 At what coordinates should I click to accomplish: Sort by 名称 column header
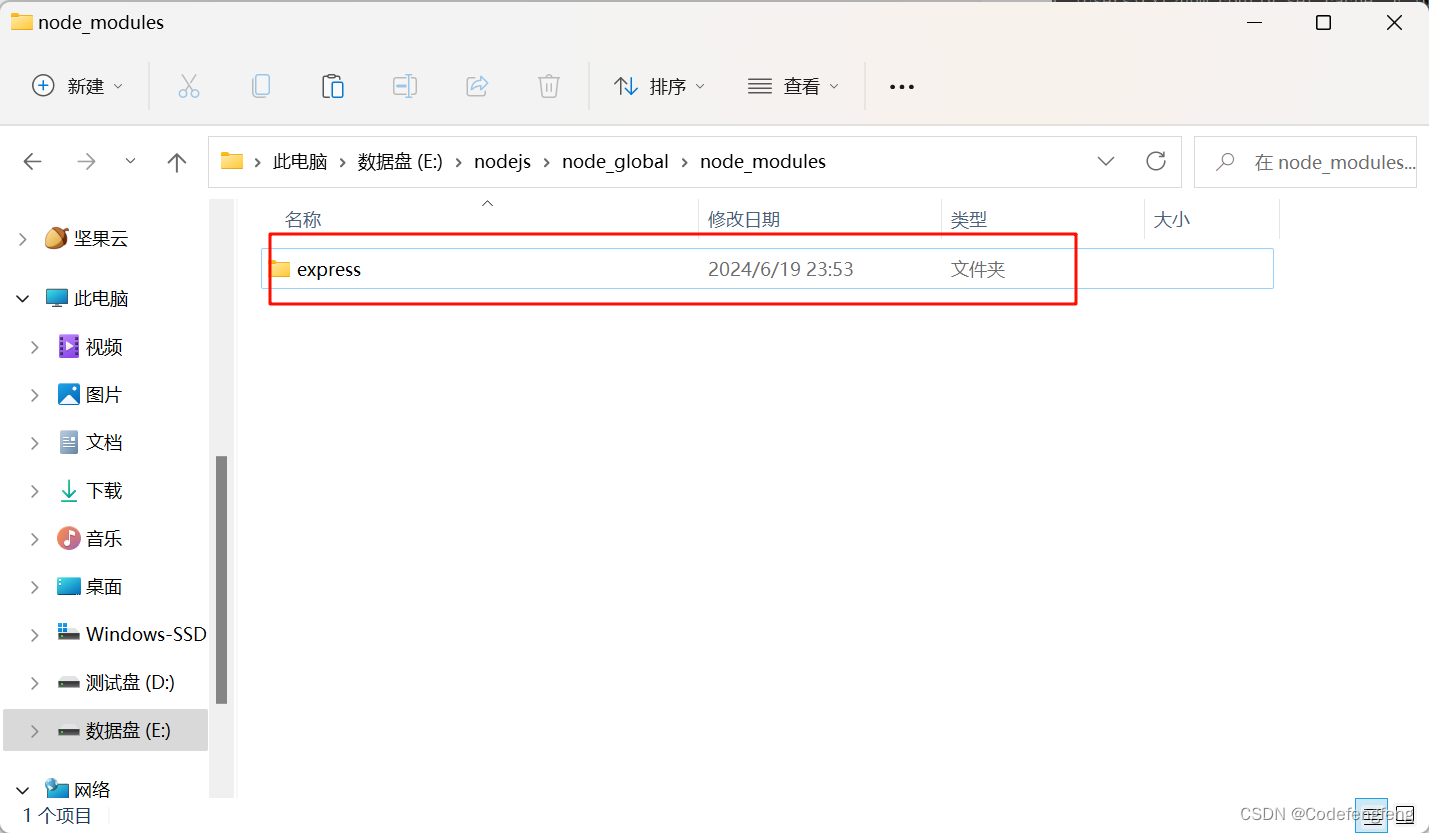(x=303, y=219)
